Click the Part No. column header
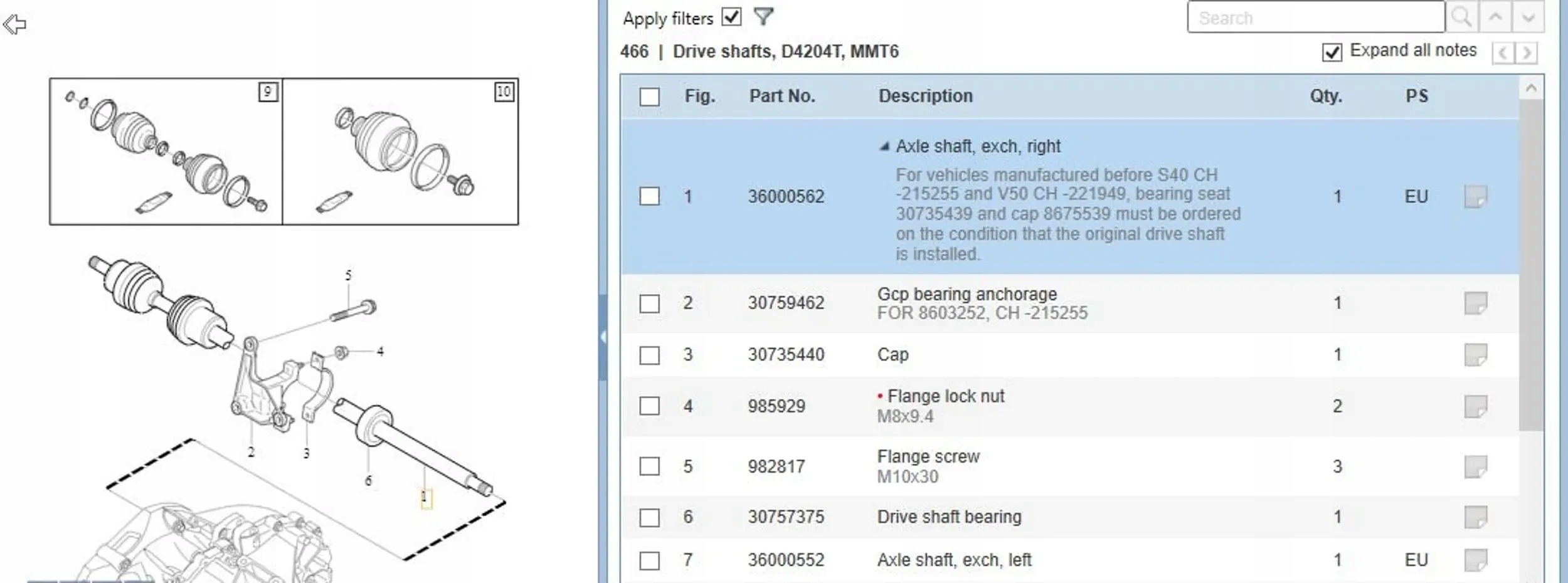This screenshot has width=1568, height=583. [x=782, y=96]
